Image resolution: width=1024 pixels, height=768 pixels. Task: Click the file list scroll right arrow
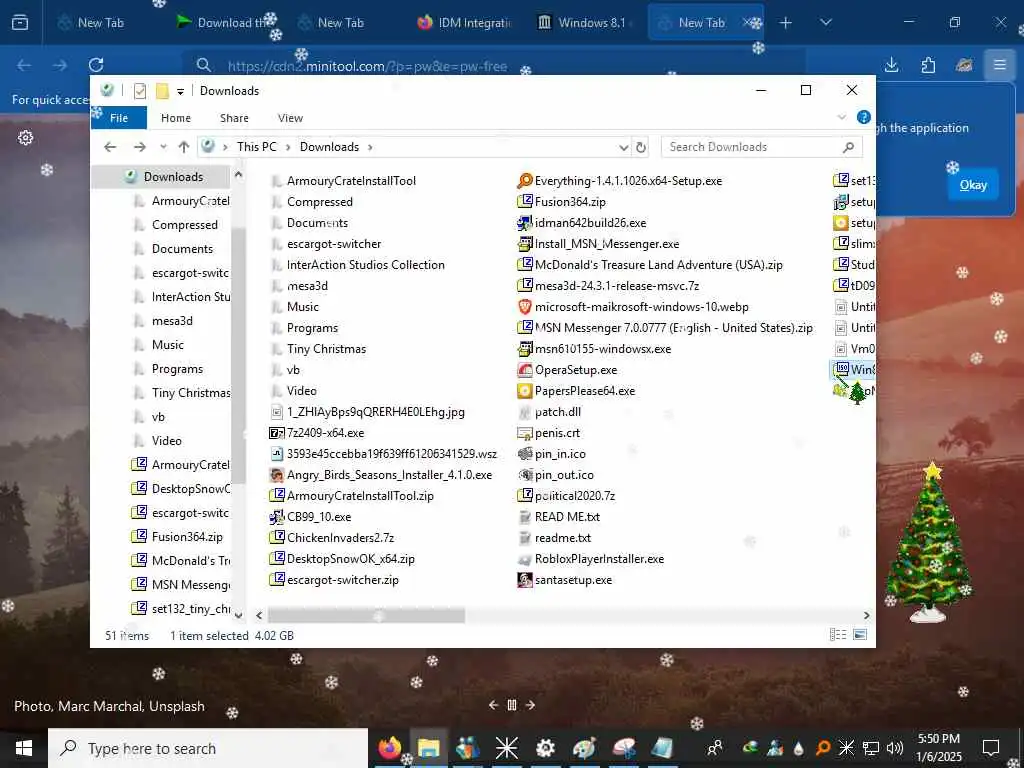[867, 615]
